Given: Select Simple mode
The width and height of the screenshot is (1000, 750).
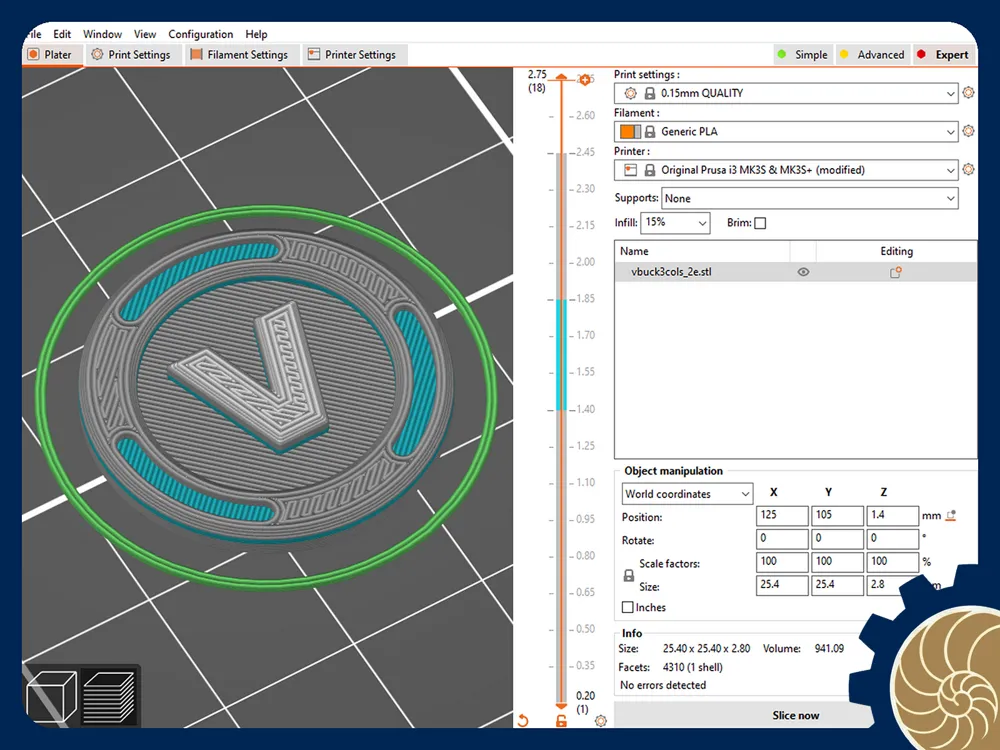Looking at the screenshot, I should [x=802, y=55].
